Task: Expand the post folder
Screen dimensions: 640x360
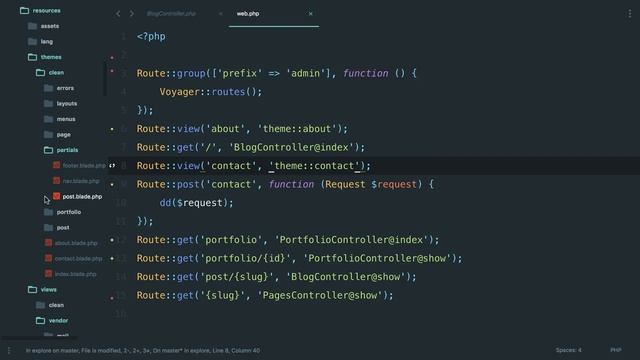Action: click(57, 228)
